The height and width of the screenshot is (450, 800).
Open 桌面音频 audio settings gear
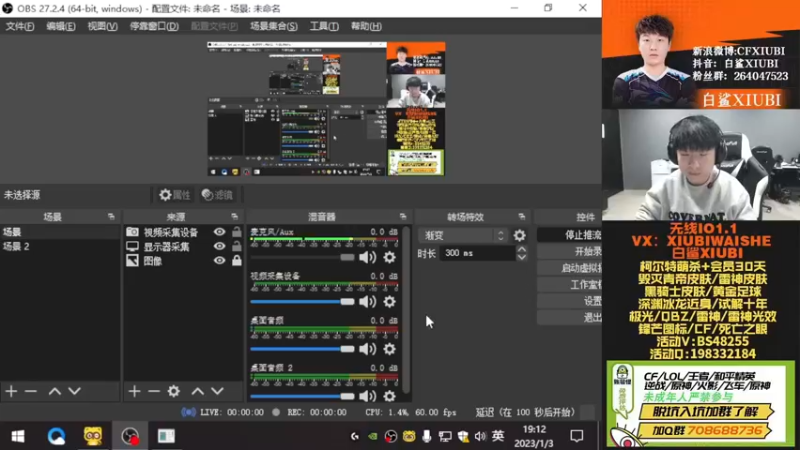click(x=389, y=349)
